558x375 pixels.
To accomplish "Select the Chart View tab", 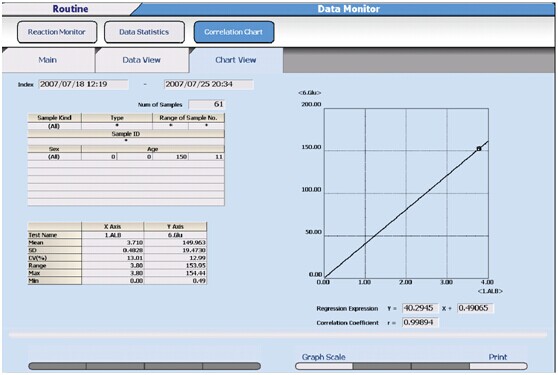I will 236,60.
